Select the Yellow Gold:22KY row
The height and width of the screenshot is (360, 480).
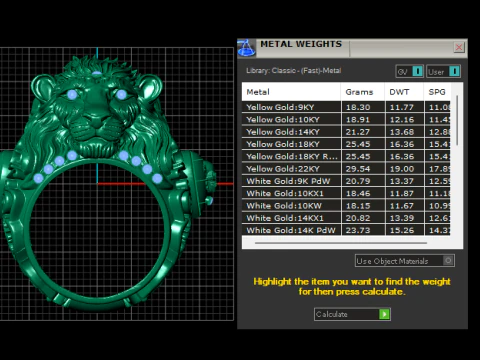coord(346,169)
